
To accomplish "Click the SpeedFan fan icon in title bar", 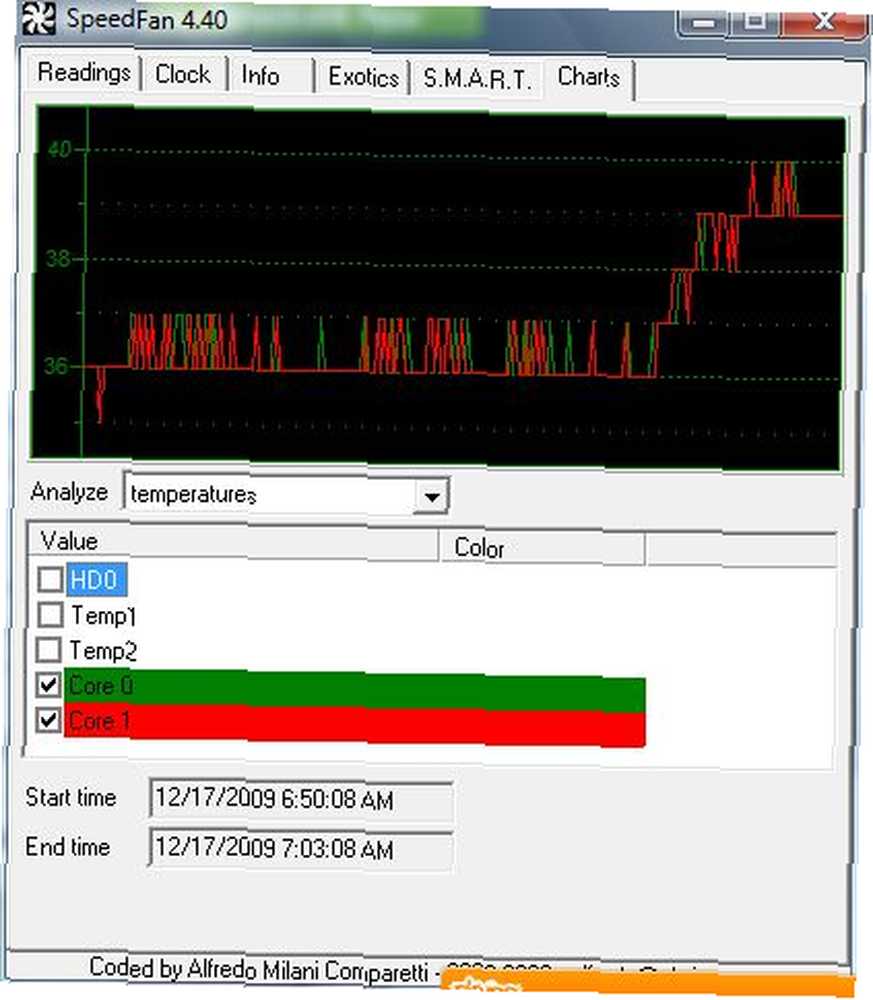I will (x=39, y=18).
